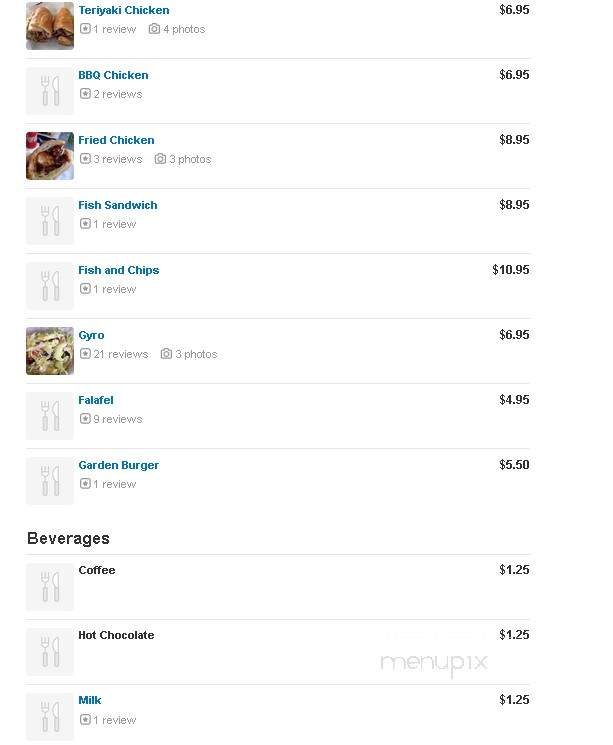Click the fork and knife placeholder for Falafel
The width and height of the screenshot is (613, 745).
tap(50, 416)
